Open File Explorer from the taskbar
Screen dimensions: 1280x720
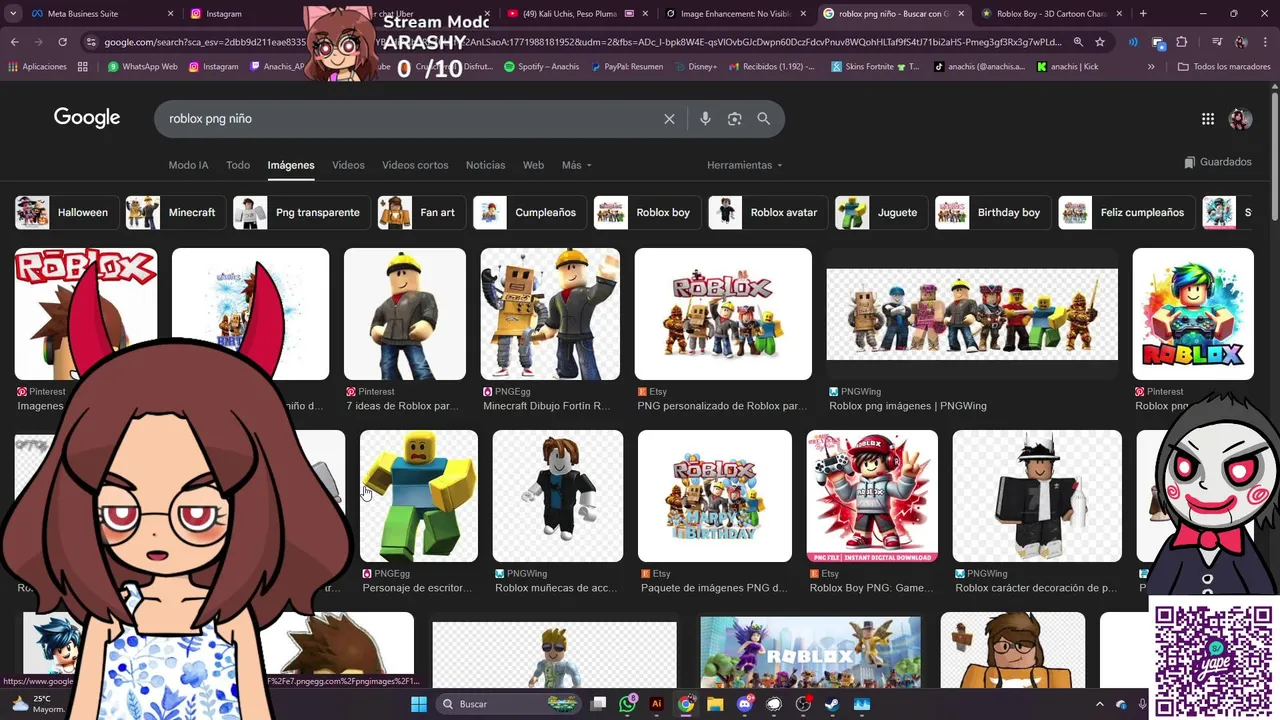pos(715,704)
